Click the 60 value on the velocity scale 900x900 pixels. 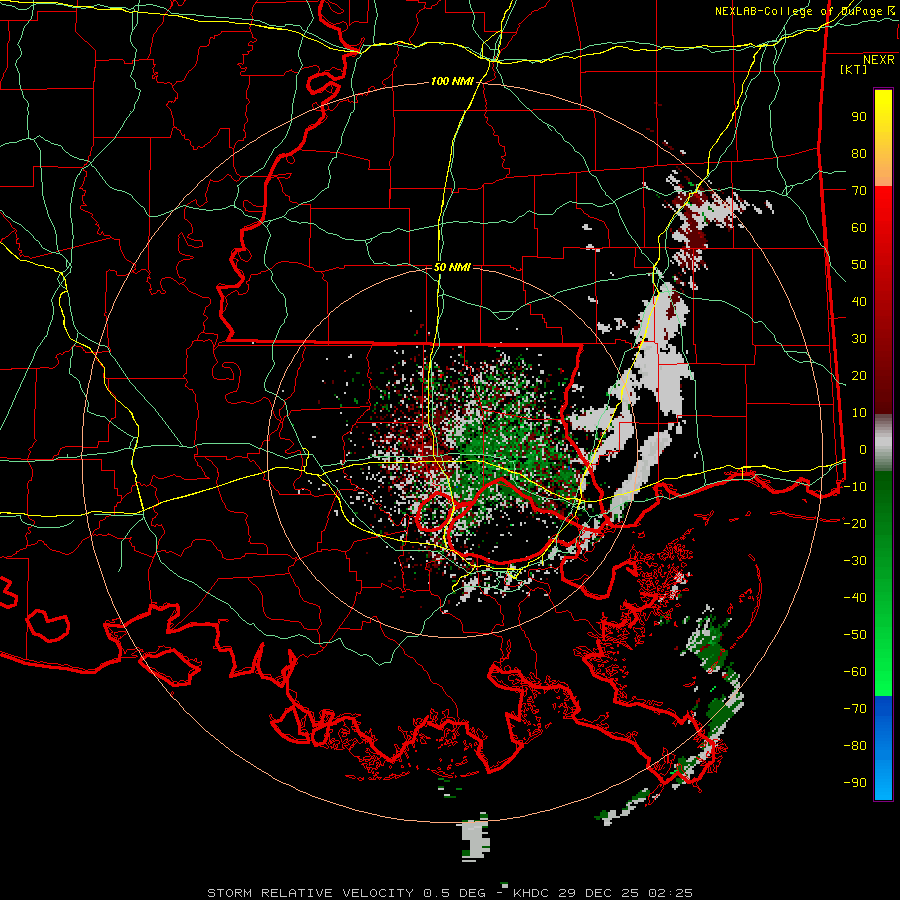click(x=859, y=227)
